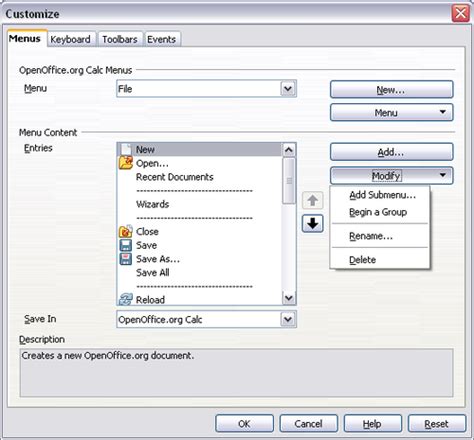Select the separator line below Save All
The height and width of the screenshot is (440, 474).
199,286
